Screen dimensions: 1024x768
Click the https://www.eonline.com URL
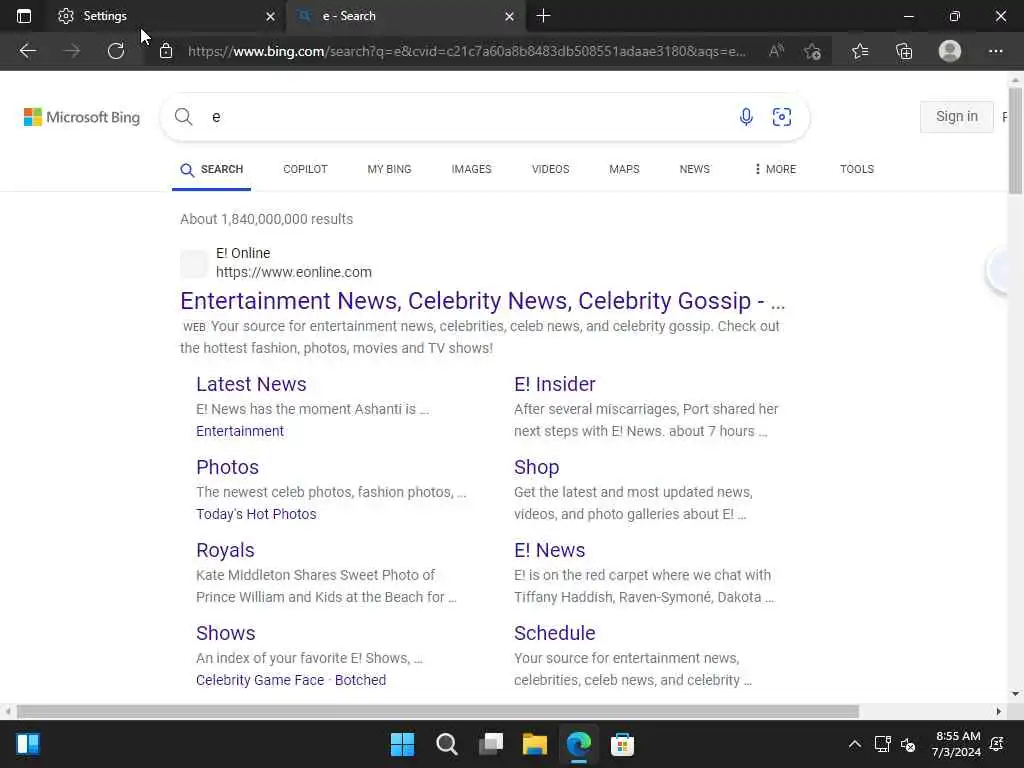point(294,272)
